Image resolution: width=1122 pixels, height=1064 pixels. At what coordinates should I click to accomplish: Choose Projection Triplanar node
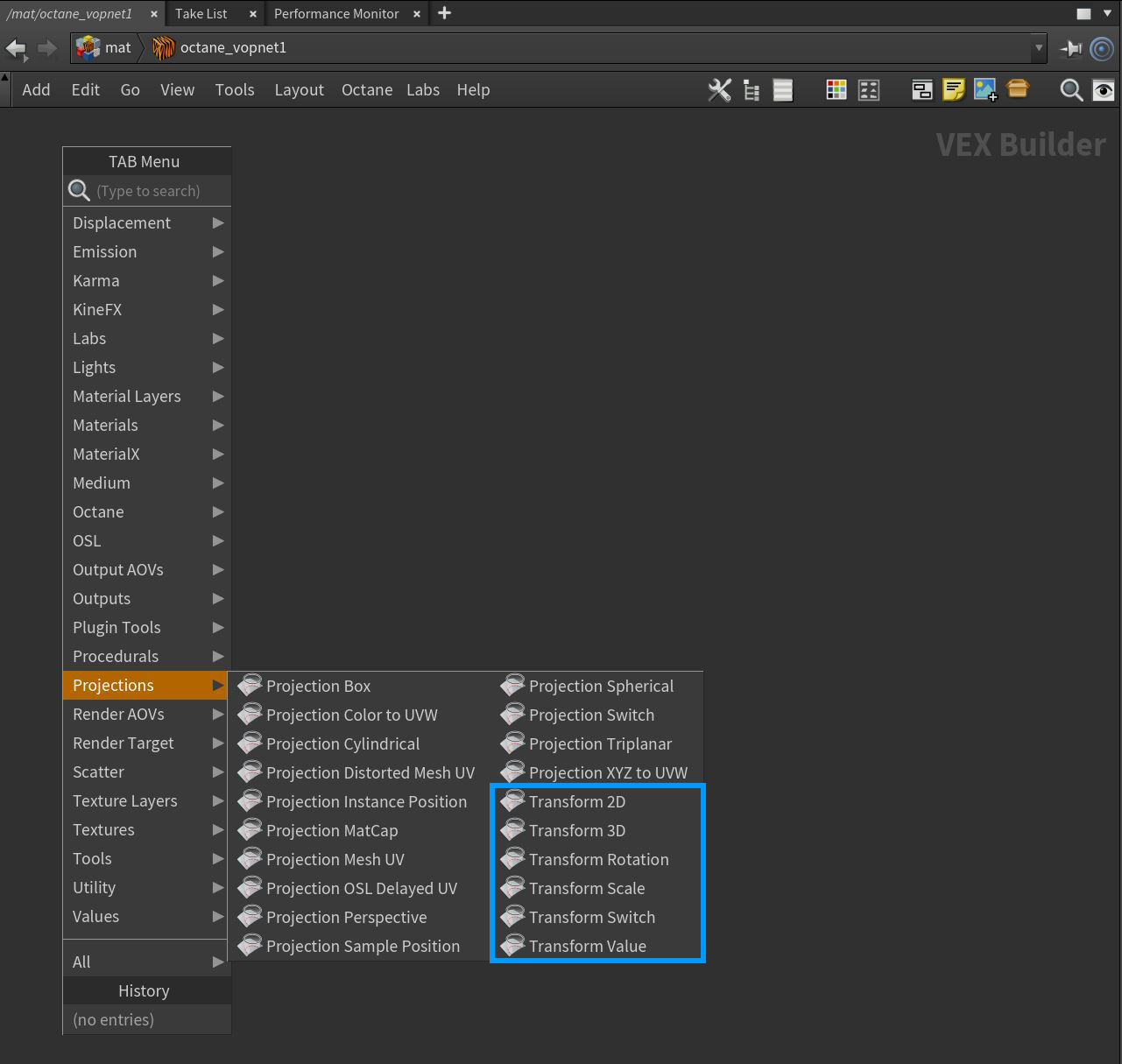pos(600,743)
